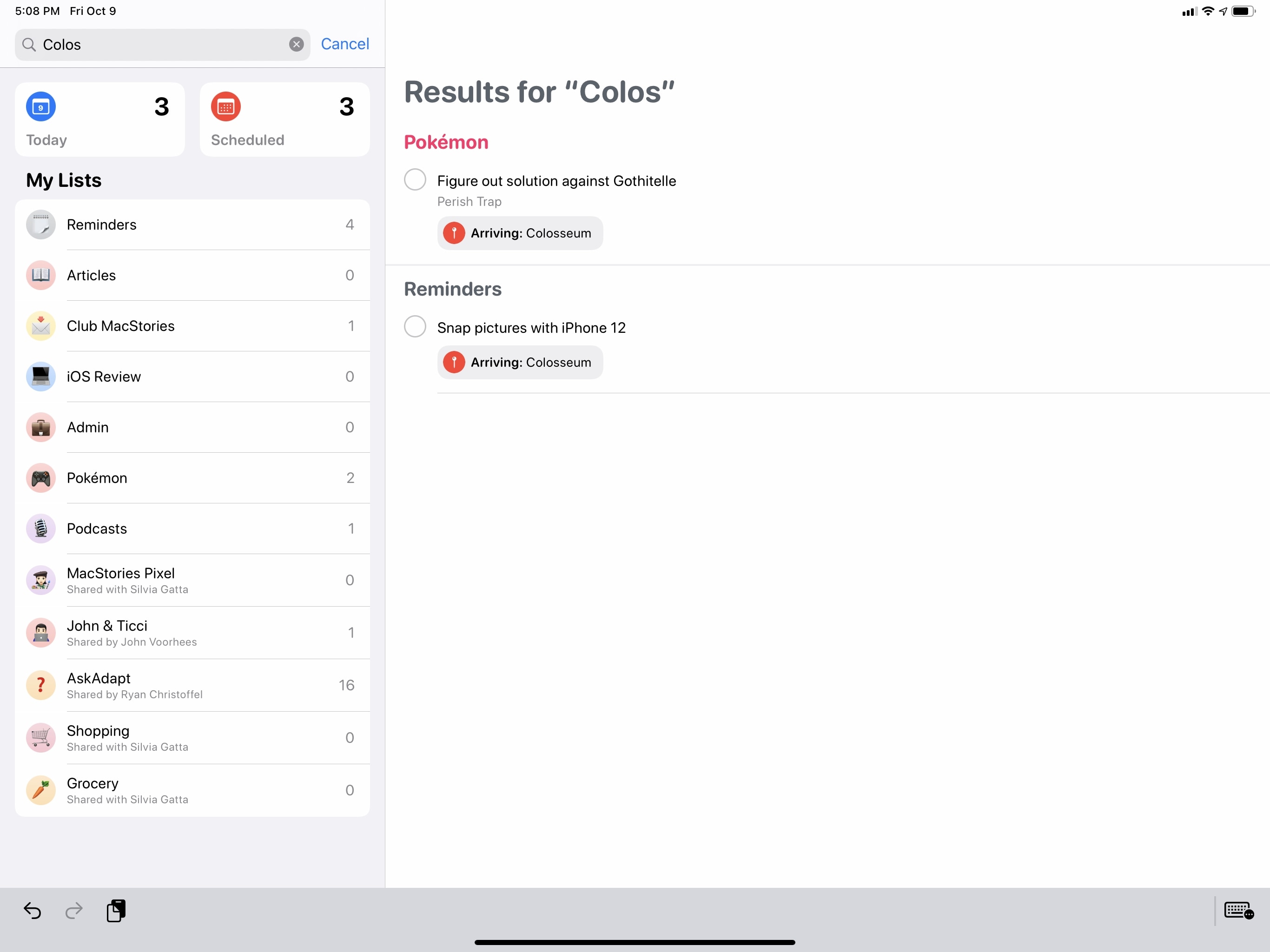Open John & Ticci shared list
The width and height of the screenshot is (1270, 952).
pos(192,632)
